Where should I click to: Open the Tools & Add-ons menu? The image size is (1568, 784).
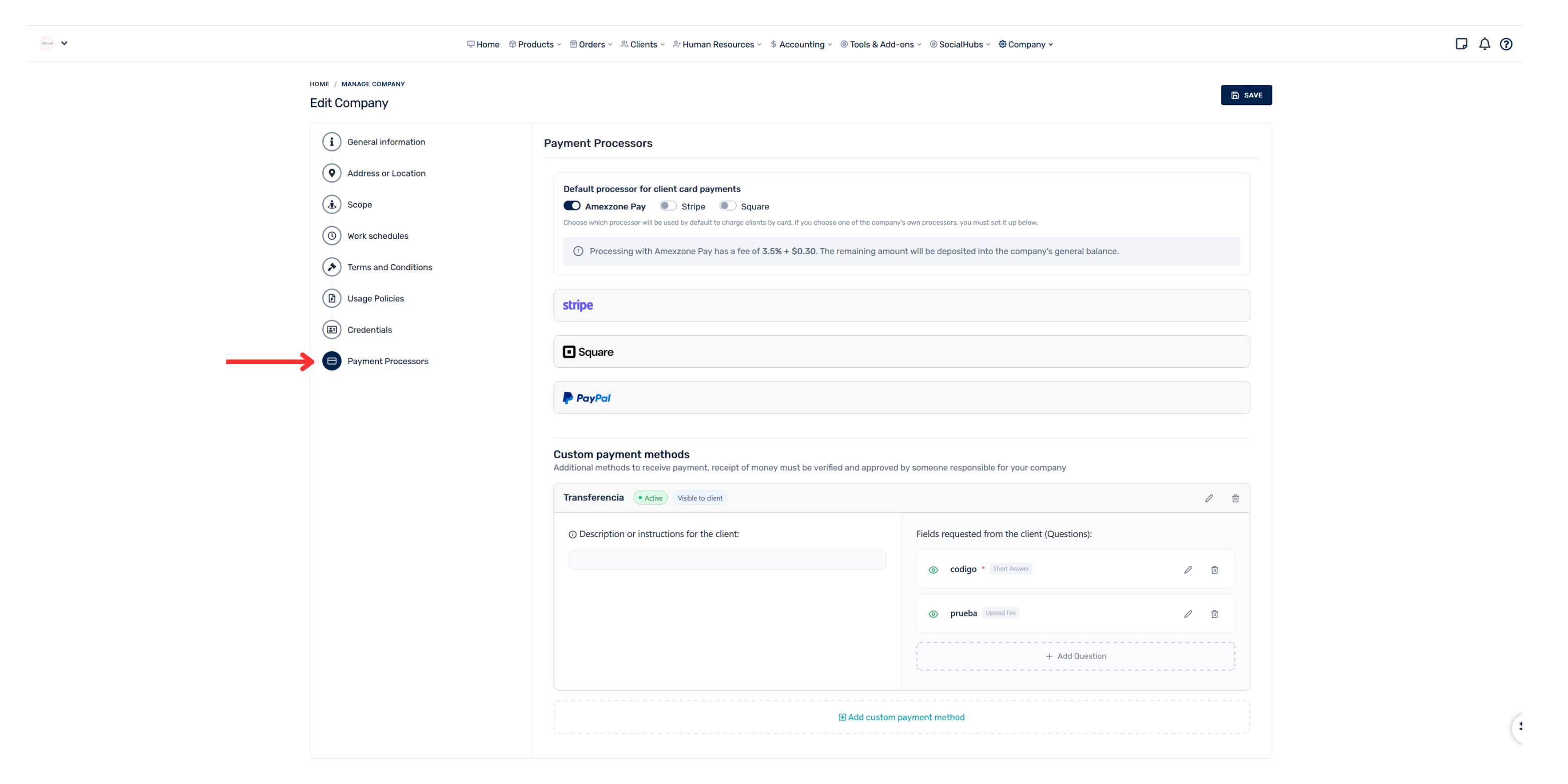[x=881, y=45]
